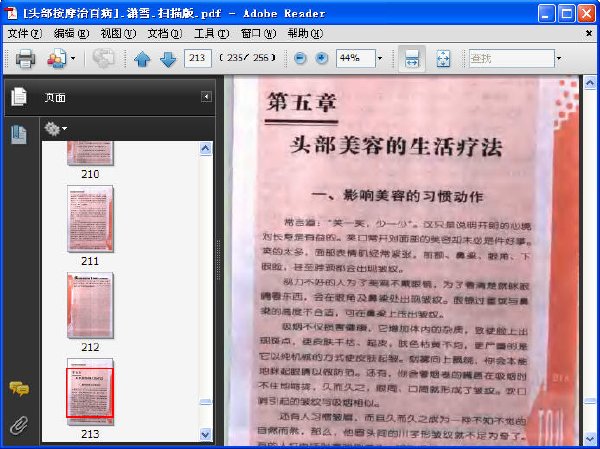Click the printer icon in toolbar
Image resolution: width=600 pixels, height=449 pixels.
(x=25, y=59)
